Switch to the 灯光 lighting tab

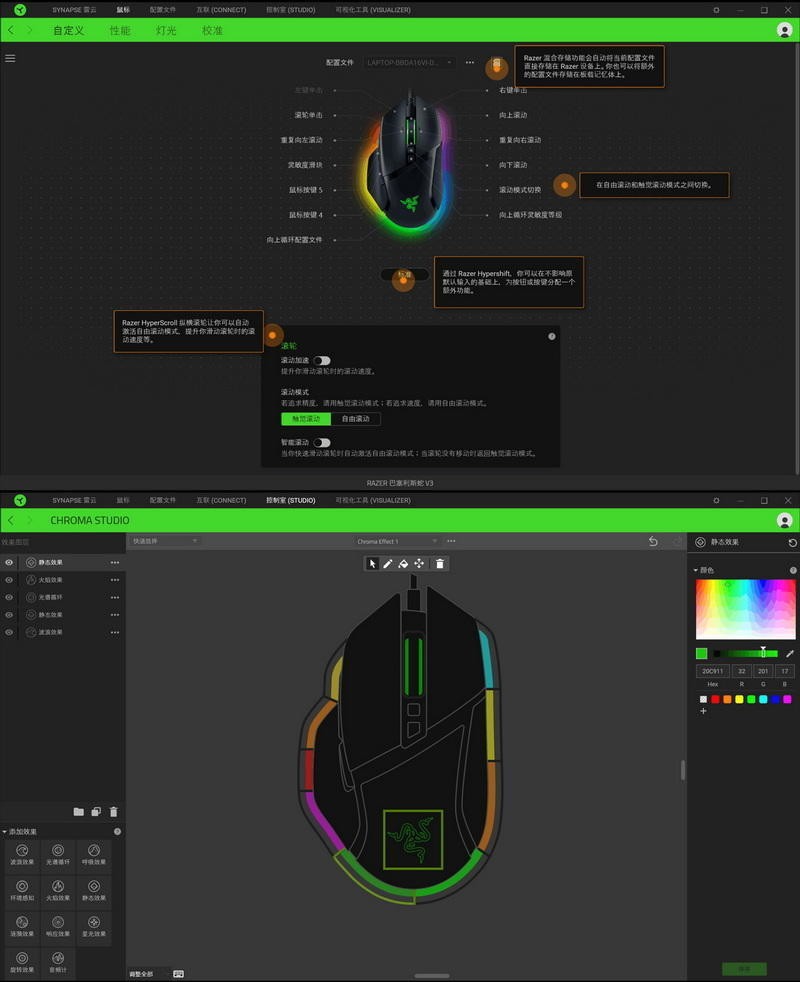point(166,30)
